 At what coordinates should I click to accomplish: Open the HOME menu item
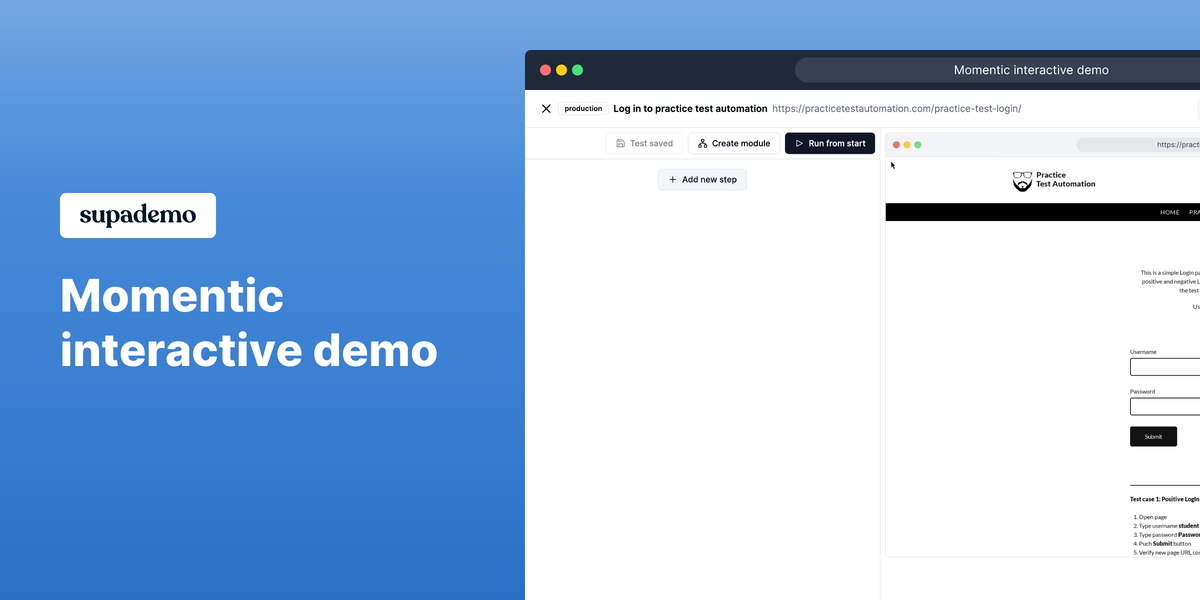1169,212
